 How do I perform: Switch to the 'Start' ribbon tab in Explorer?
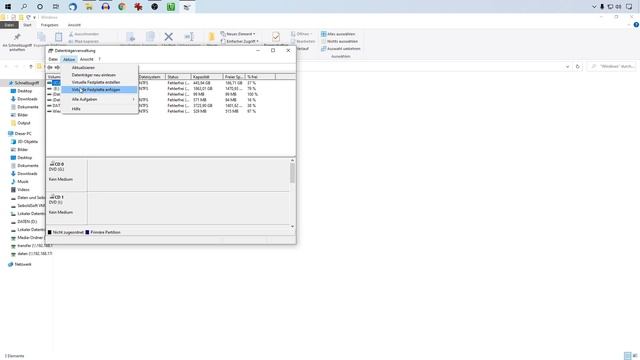pos(27,25)
